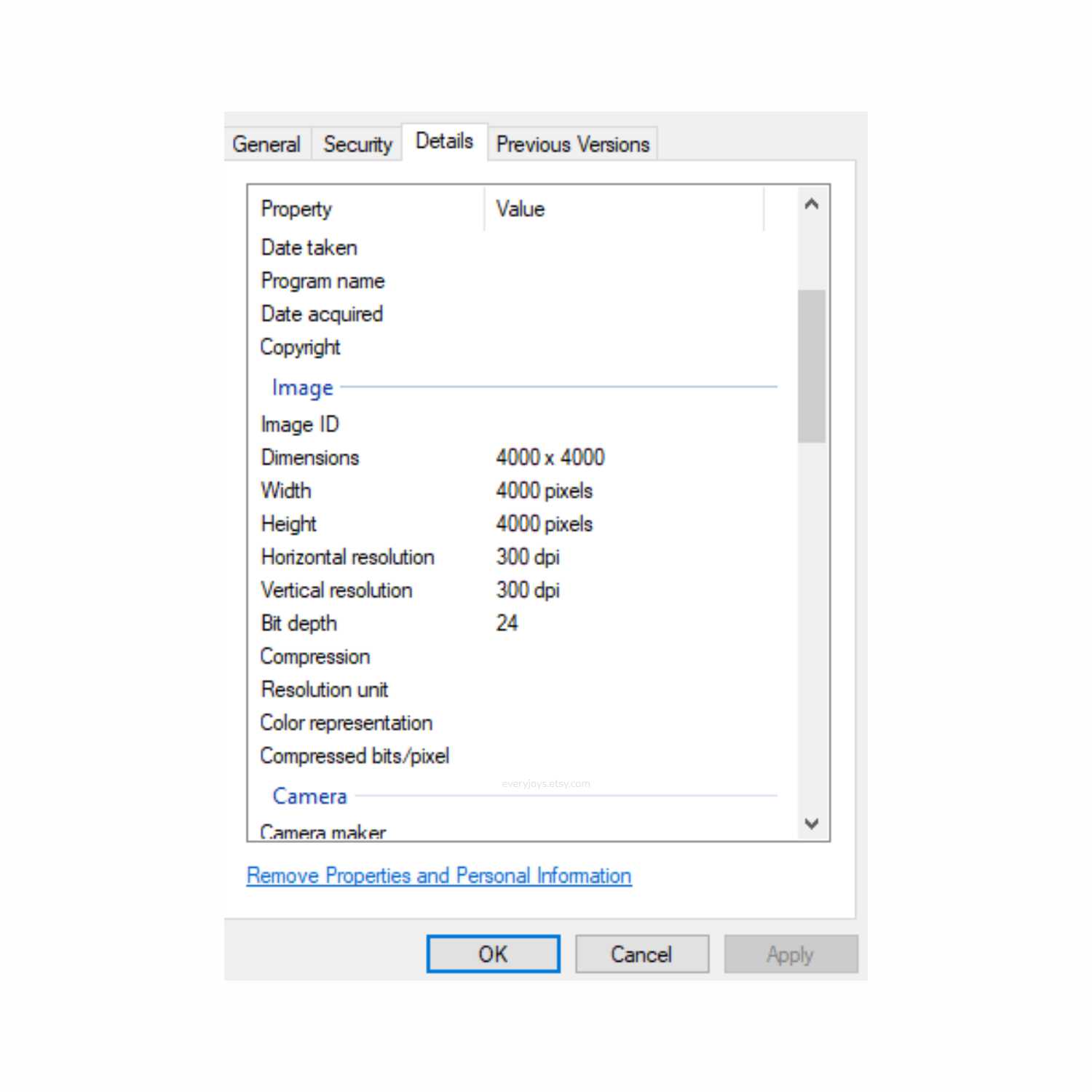Click the Bit depth value 24
This screenshot has width=1092, height=1092.
pos(507,623)
